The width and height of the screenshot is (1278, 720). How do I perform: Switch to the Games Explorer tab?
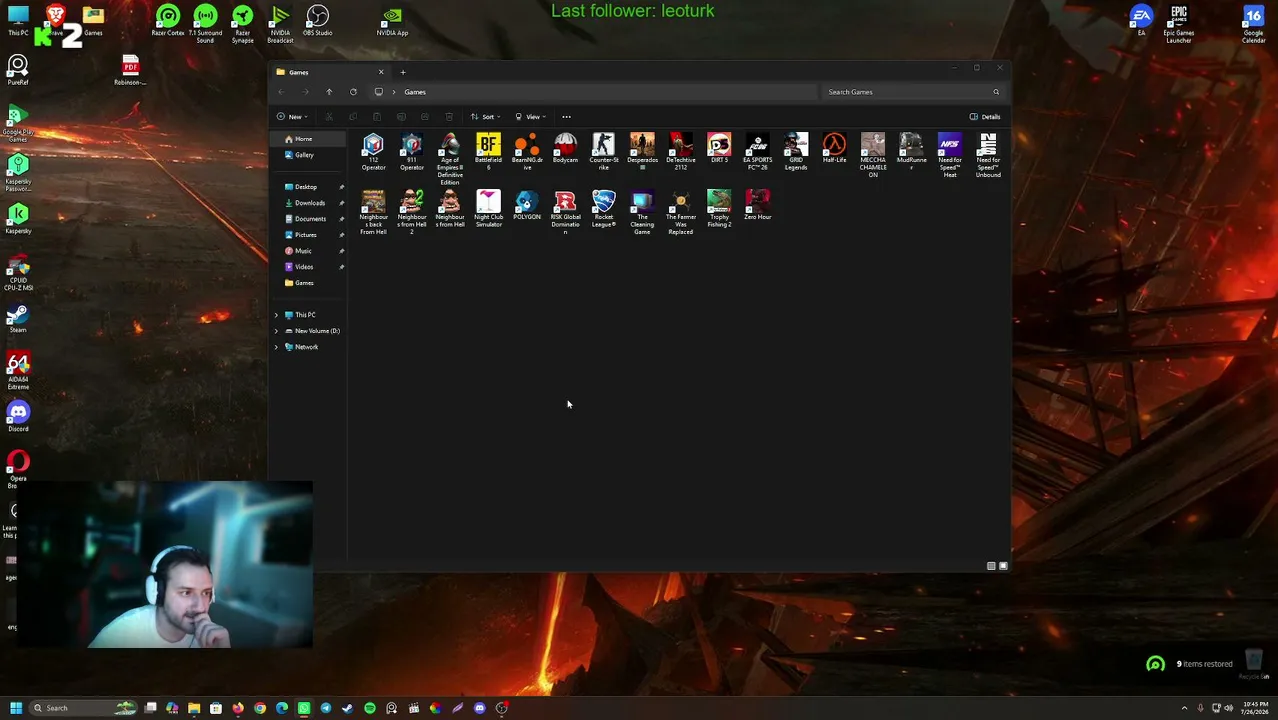[x=330, y=72]
